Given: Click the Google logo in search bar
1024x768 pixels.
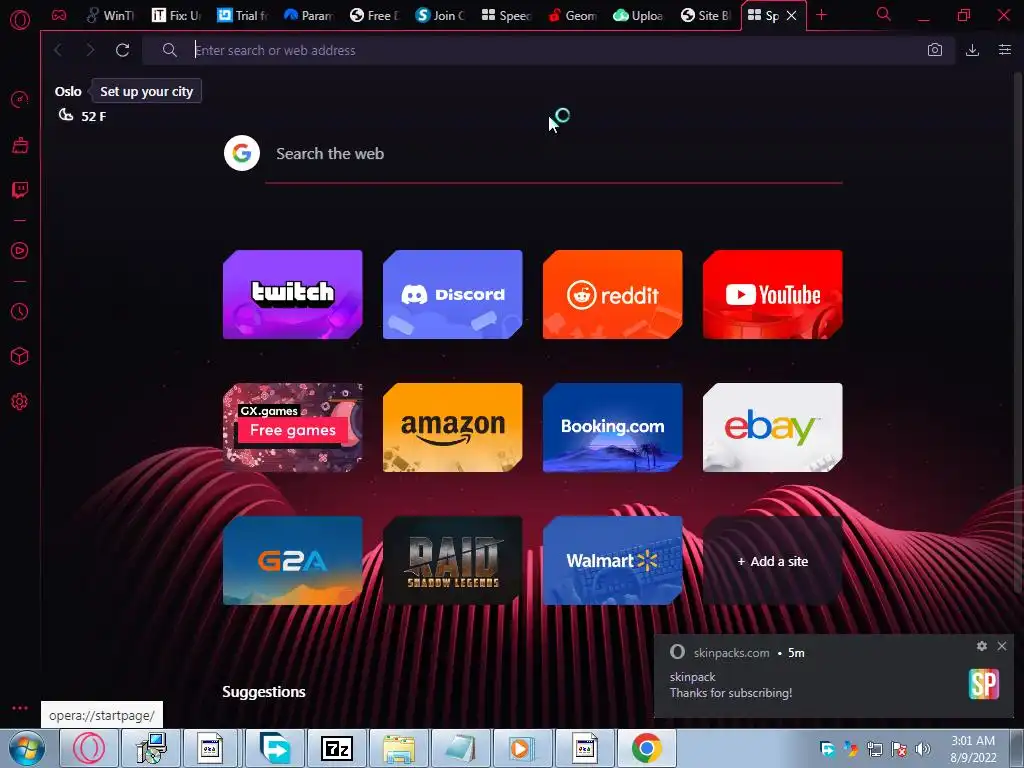Looking at the screenshot, I should coord(242,153).
